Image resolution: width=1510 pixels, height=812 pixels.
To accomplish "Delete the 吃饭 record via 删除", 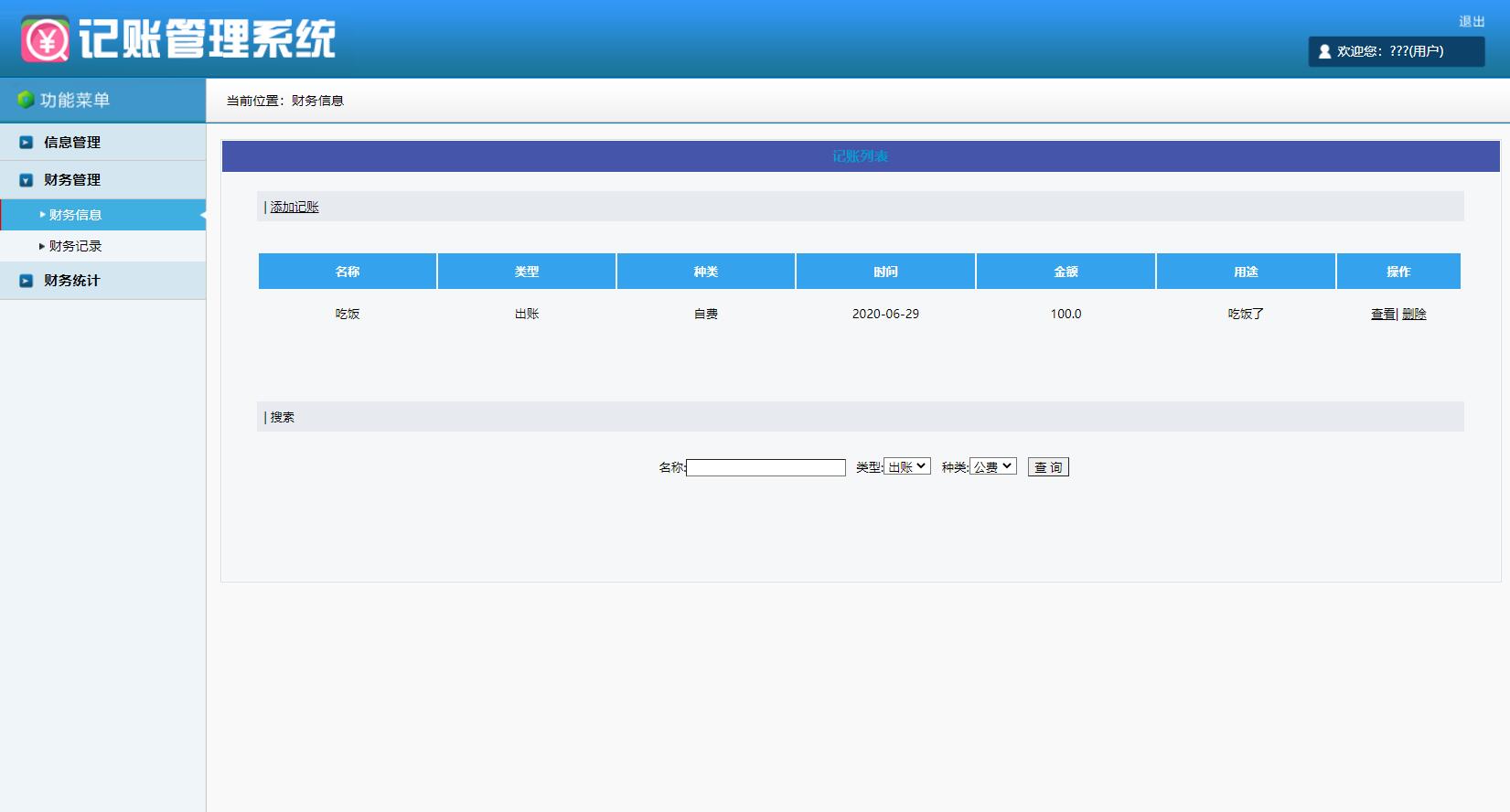I will click(1414, 314).
